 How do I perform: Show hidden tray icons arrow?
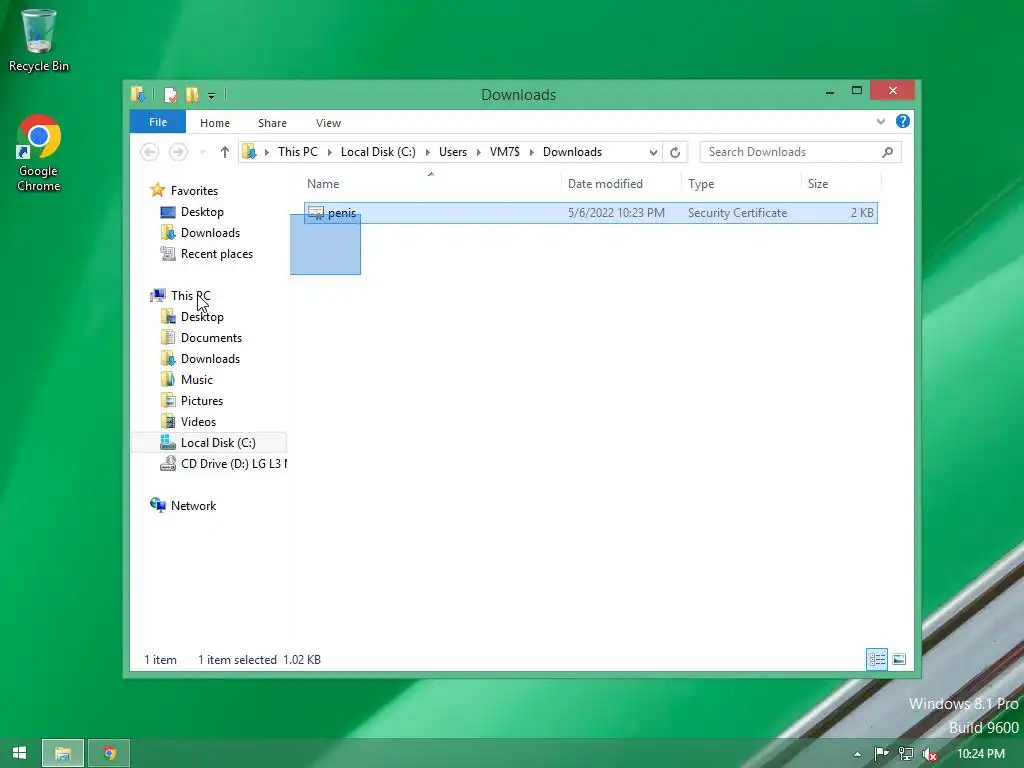pyautogui.click(x=857, y=754)
